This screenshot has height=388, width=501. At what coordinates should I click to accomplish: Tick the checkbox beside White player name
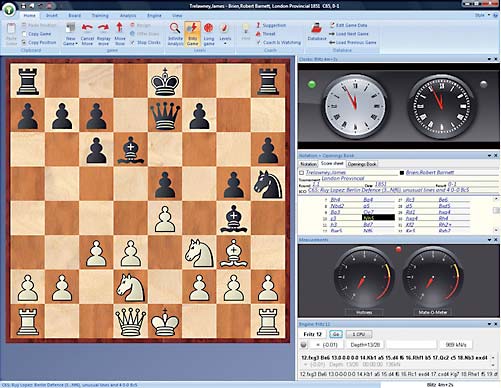tap(302, 173)
